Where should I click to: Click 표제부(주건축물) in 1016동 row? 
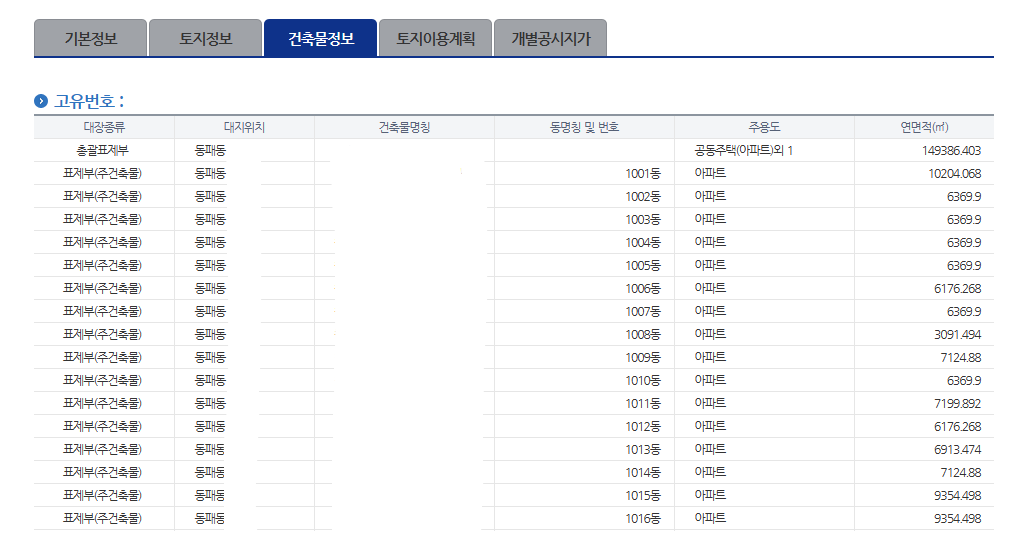coord(102,518)
